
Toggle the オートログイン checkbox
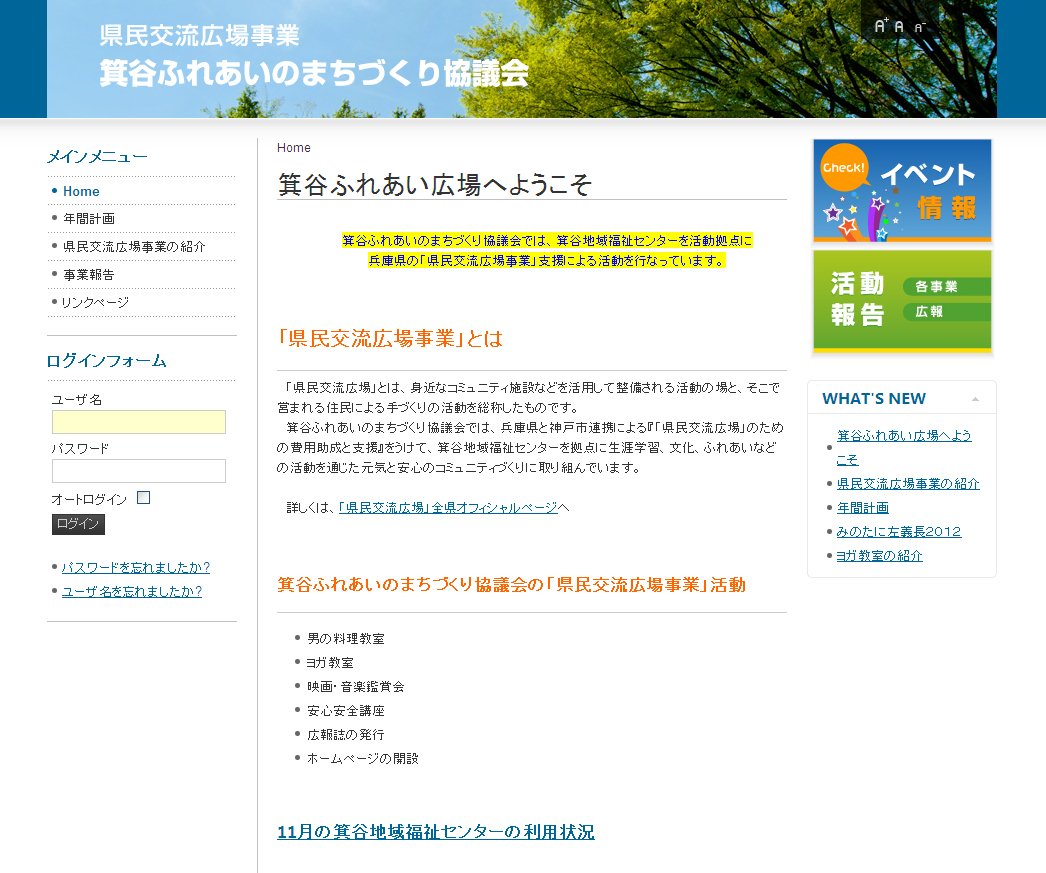(x=143, y=498)
